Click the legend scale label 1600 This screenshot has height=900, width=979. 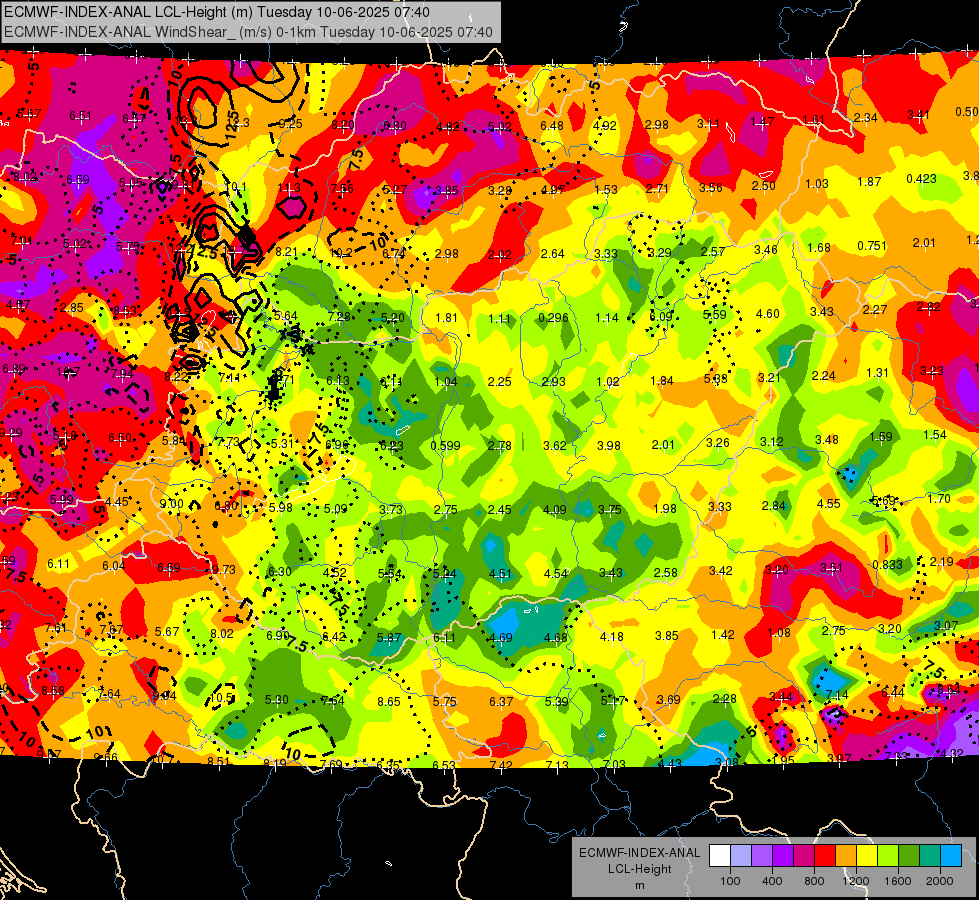898,881
